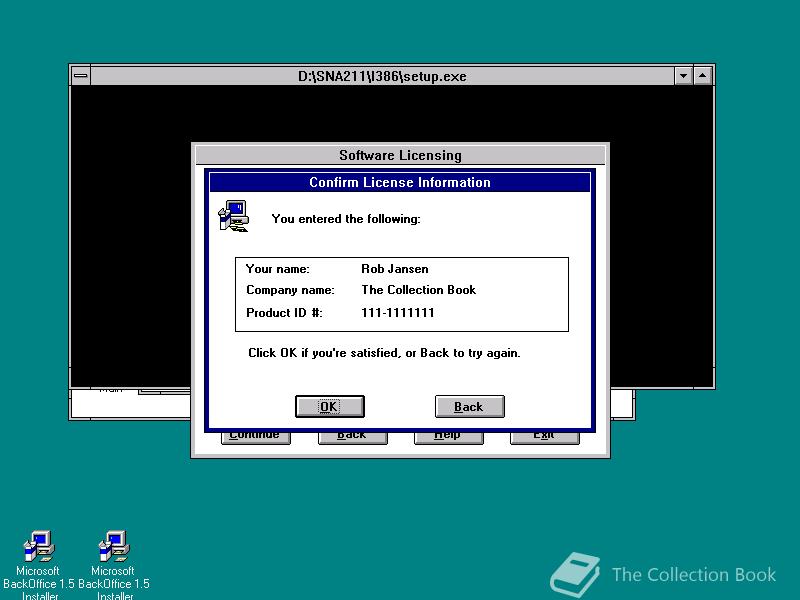Click the 'You entered the following' text

(x=346, y=219)
